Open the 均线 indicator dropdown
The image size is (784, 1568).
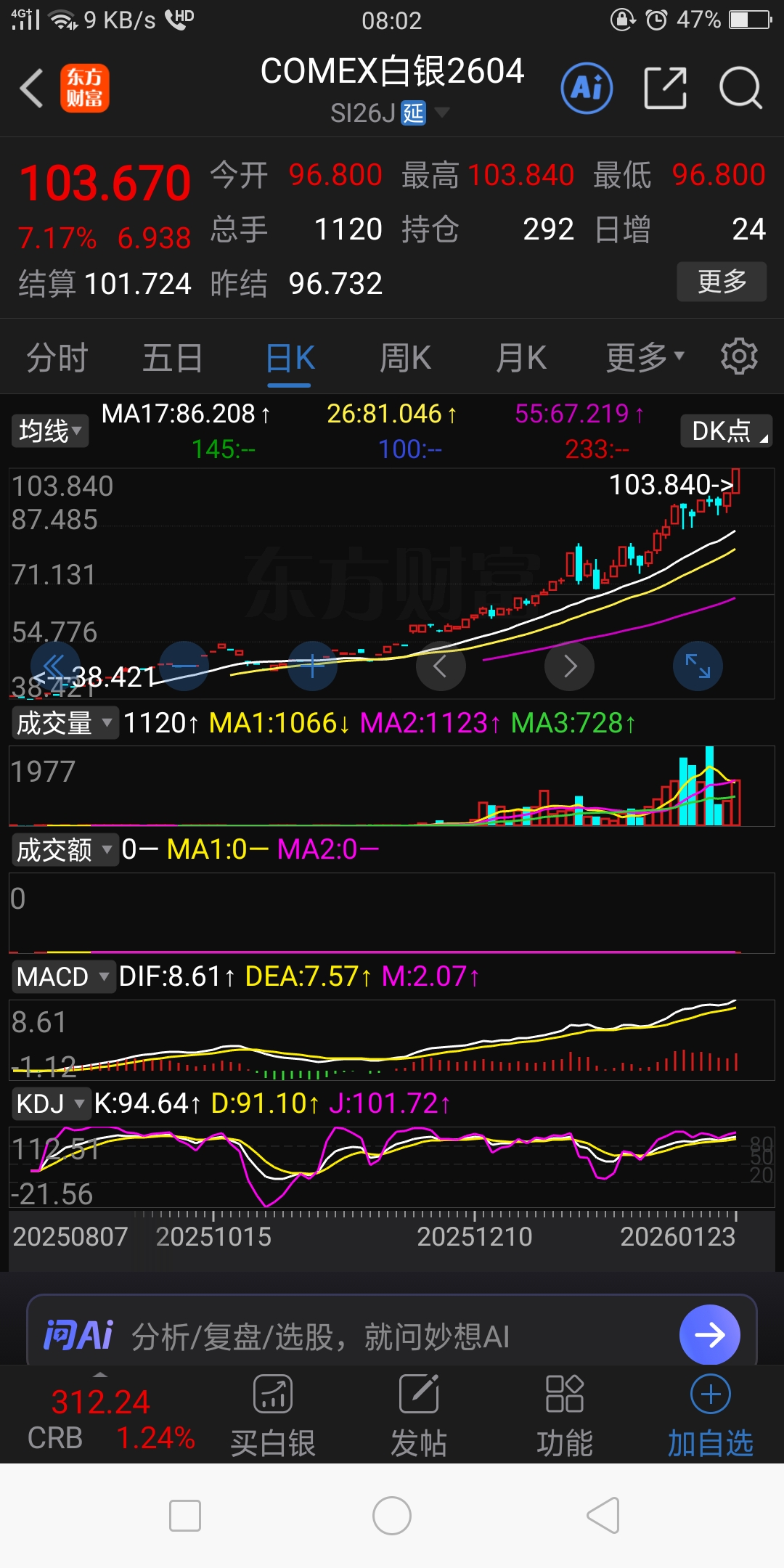(x=50, y=430)
